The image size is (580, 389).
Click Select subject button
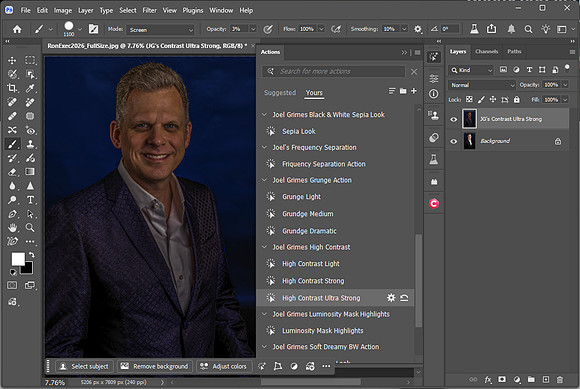point(84,366)
